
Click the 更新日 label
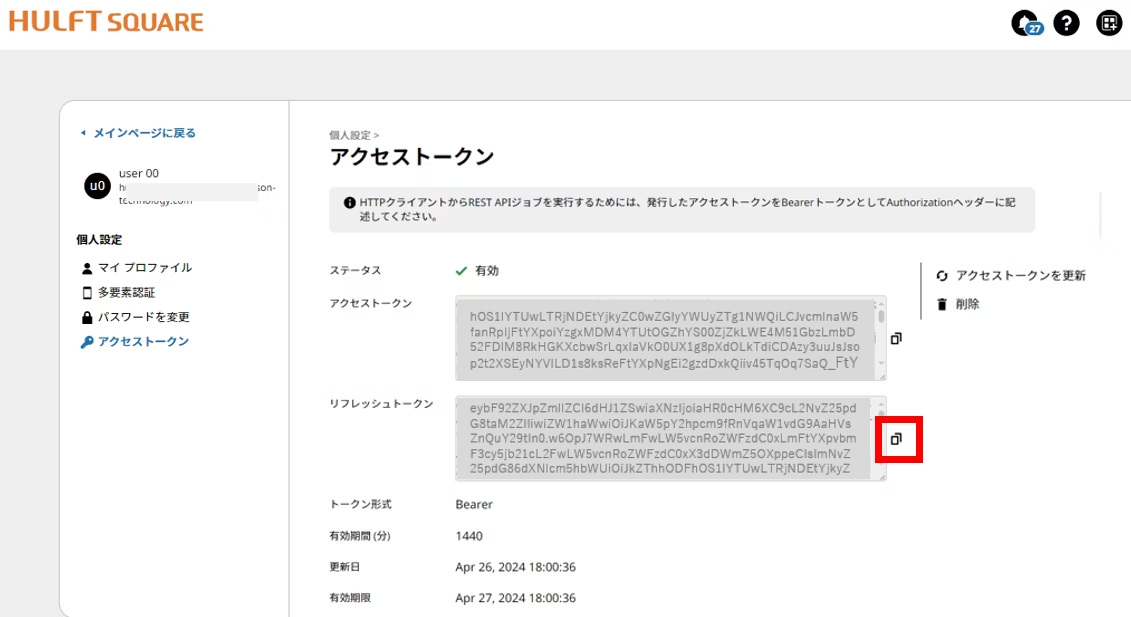click(x=345, y=567)
